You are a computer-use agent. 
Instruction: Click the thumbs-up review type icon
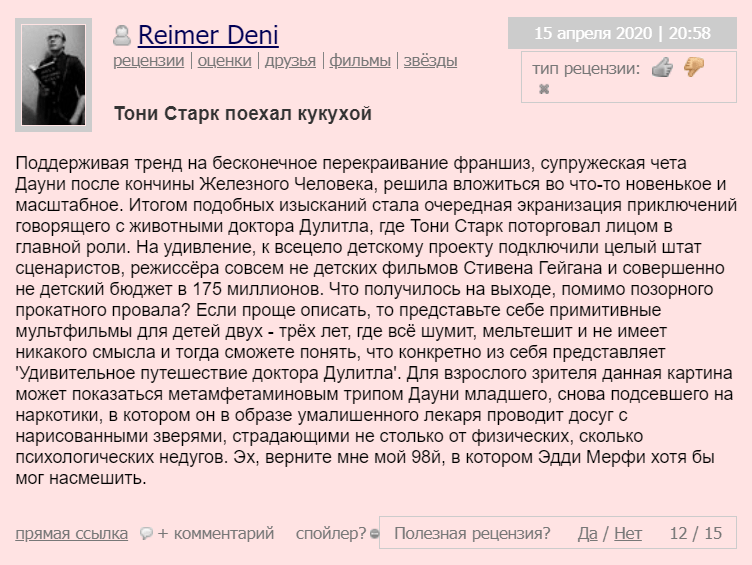[x=662, y=68]
